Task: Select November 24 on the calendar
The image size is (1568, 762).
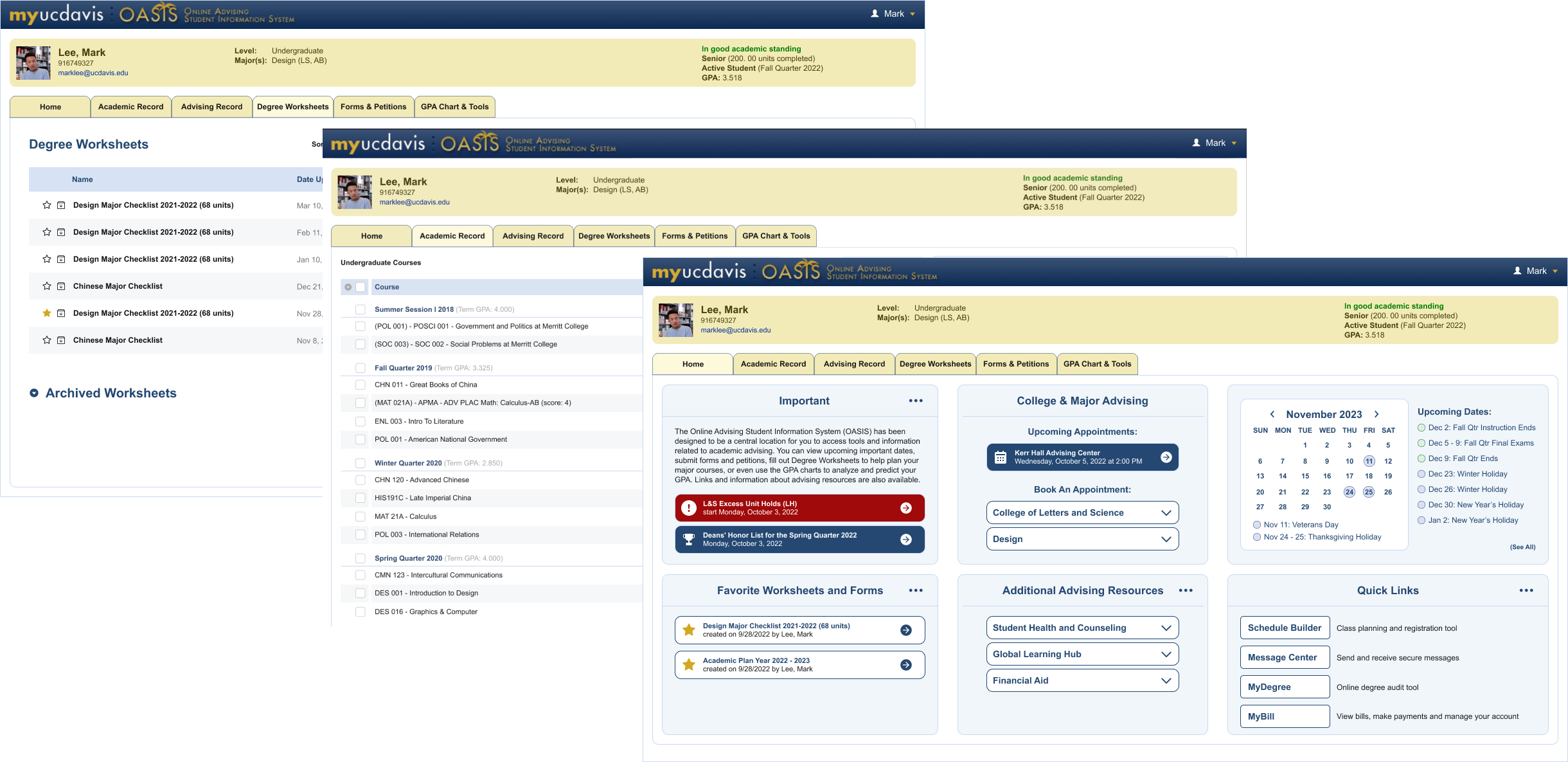Action: [1349, 492]
